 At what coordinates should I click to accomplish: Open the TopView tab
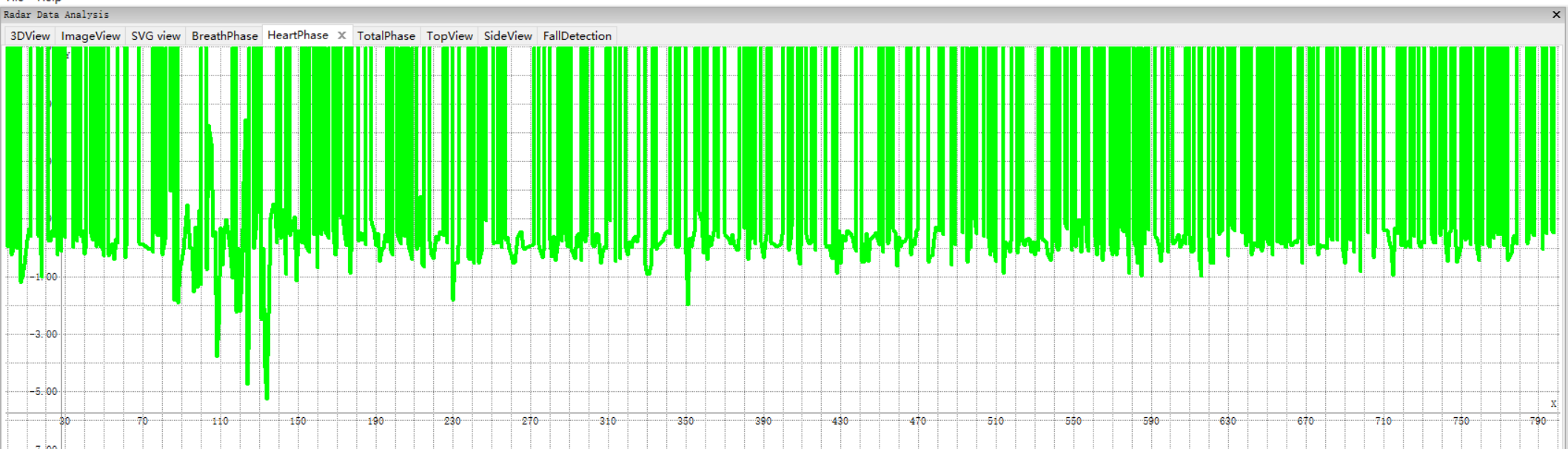pos(449,36)
